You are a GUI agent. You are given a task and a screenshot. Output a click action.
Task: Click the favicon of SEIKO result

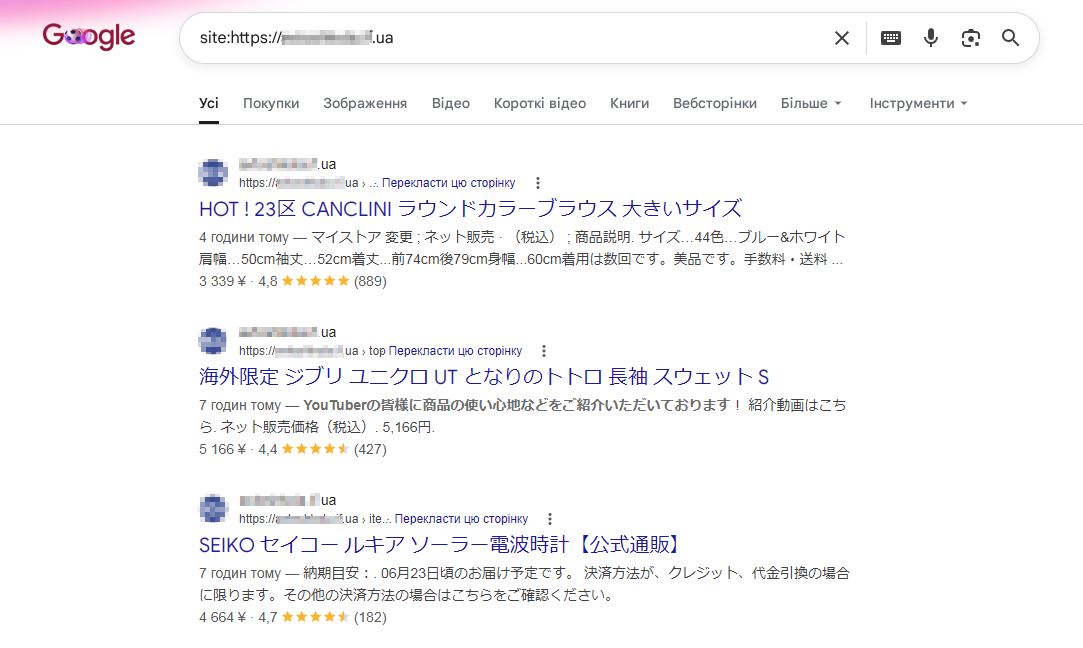213,508
